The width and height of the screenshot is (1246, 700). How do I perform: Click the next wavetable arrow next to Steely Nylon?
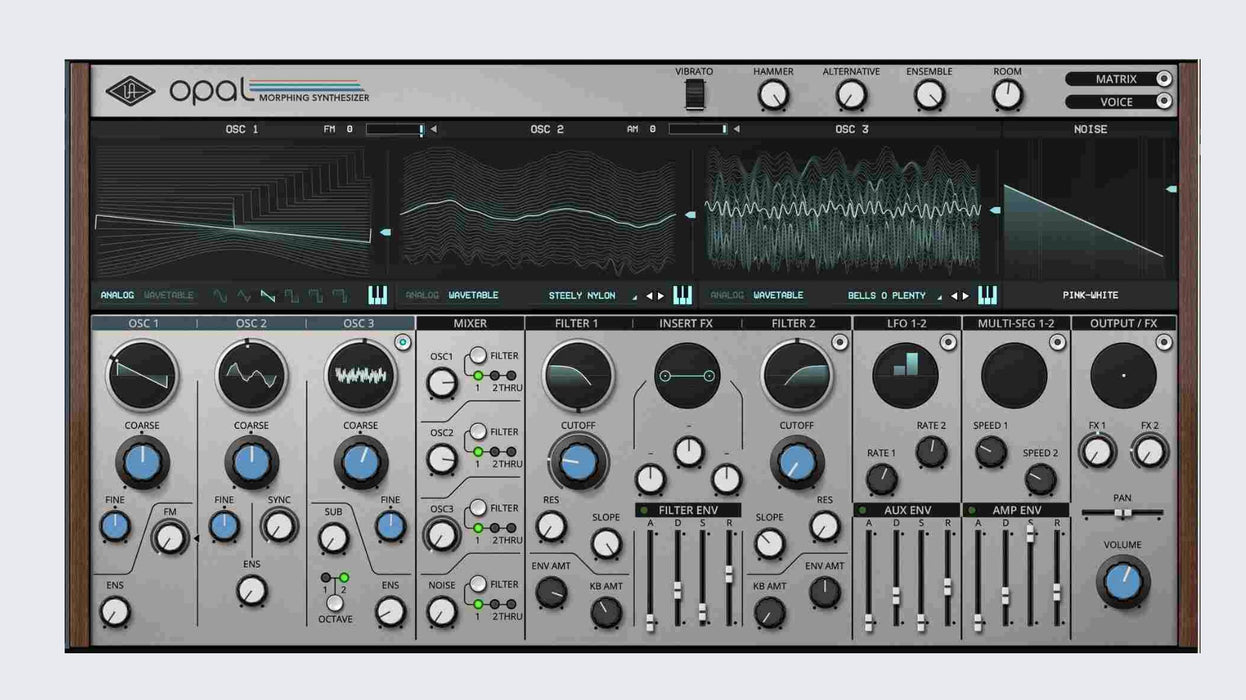pyautogui.click(x=660, y=296)
